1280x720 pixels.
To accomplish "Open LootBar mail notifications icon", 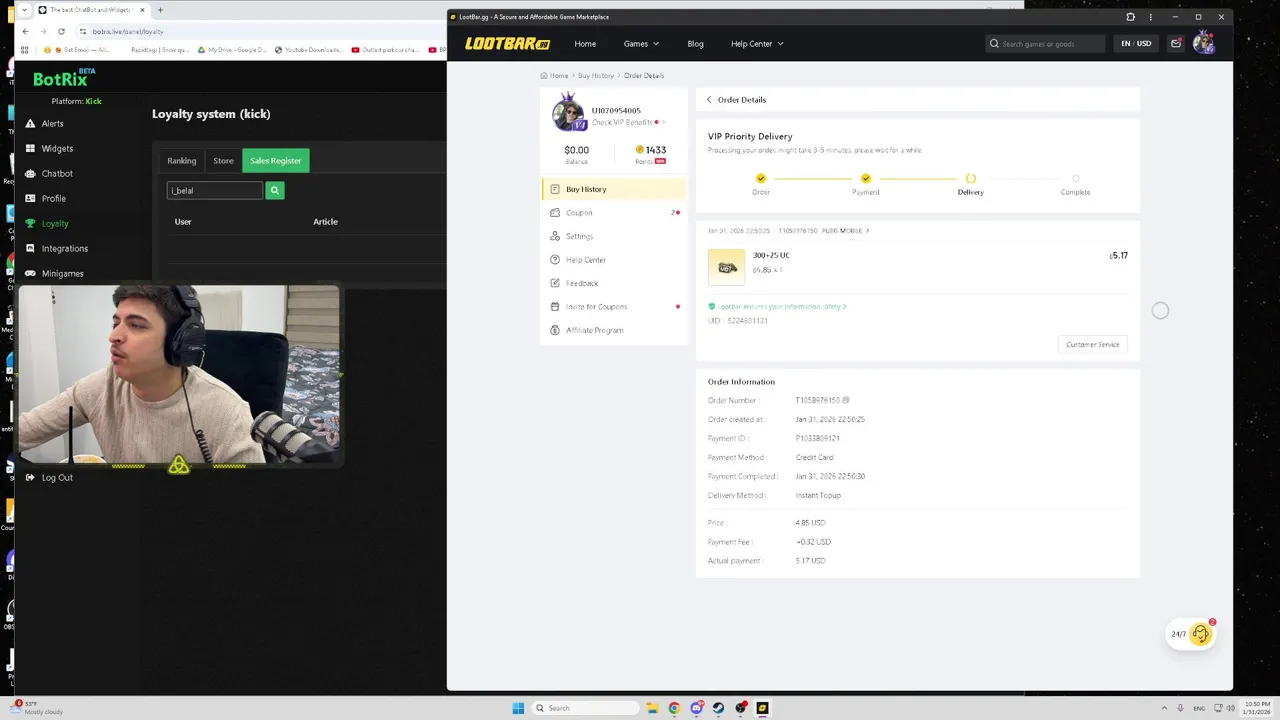I will (1176, 43).
